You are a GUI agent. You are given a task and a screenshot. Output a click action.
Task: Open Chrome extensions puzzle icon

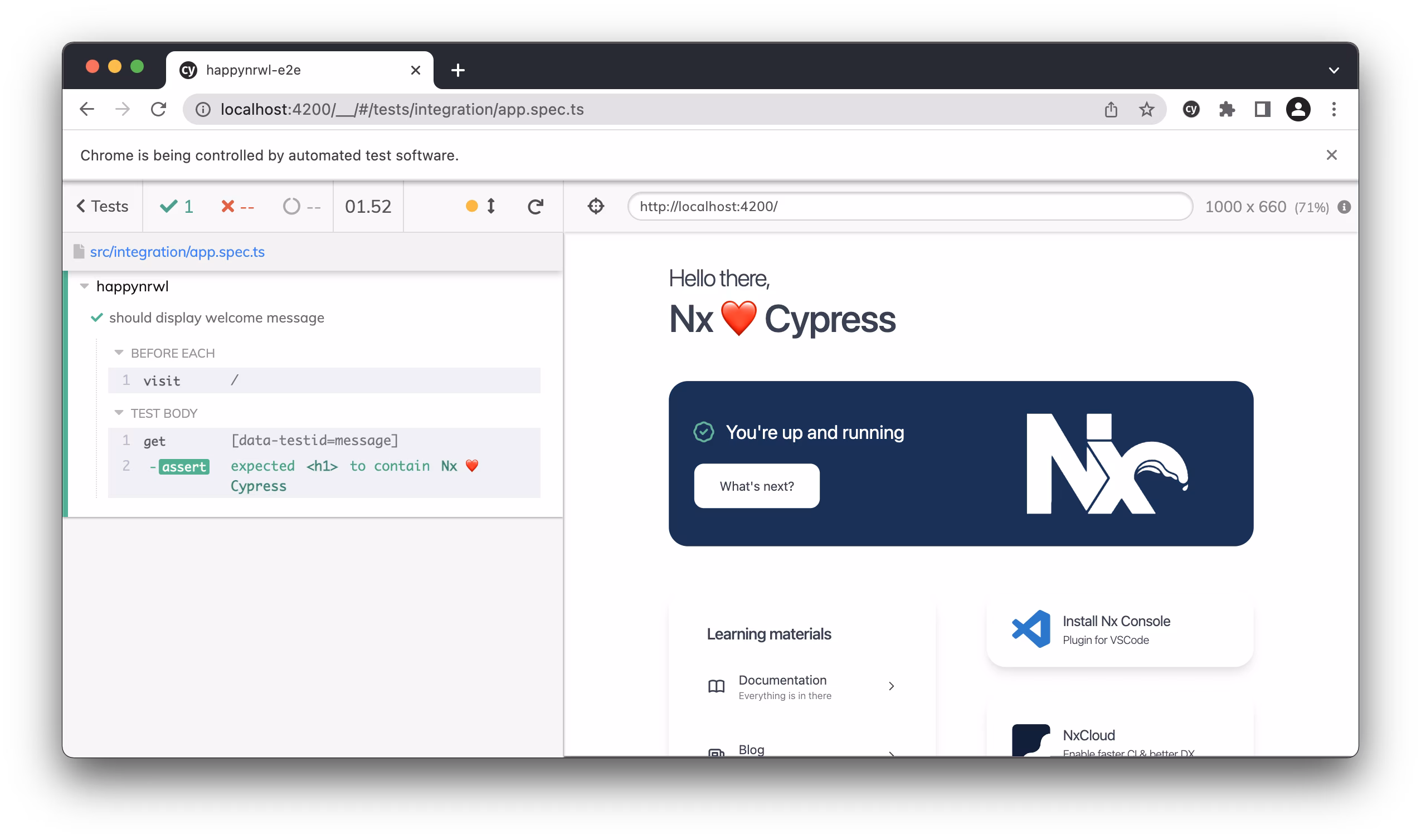click(1227, 109)
